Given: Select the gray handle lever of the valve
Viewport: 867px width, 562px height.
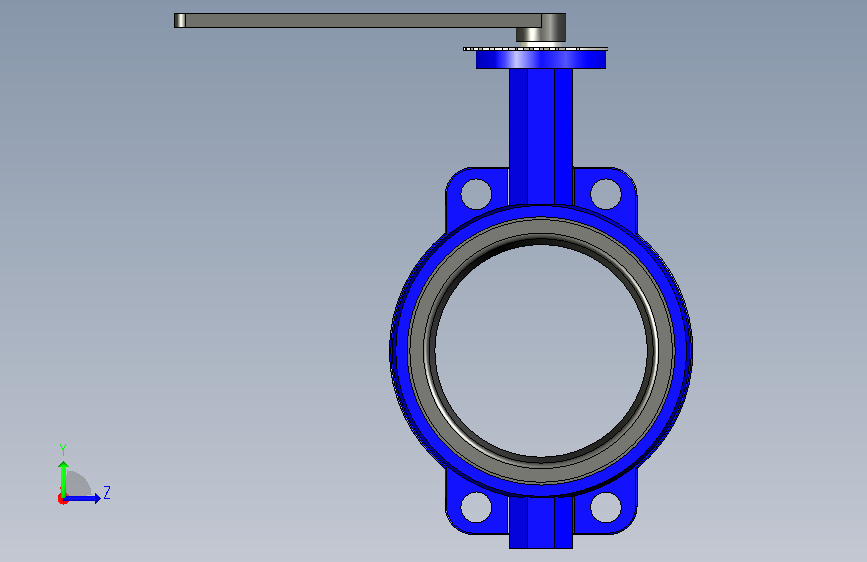Looking at the screenshot, I should pyautogui.click(x=358, y=20).
